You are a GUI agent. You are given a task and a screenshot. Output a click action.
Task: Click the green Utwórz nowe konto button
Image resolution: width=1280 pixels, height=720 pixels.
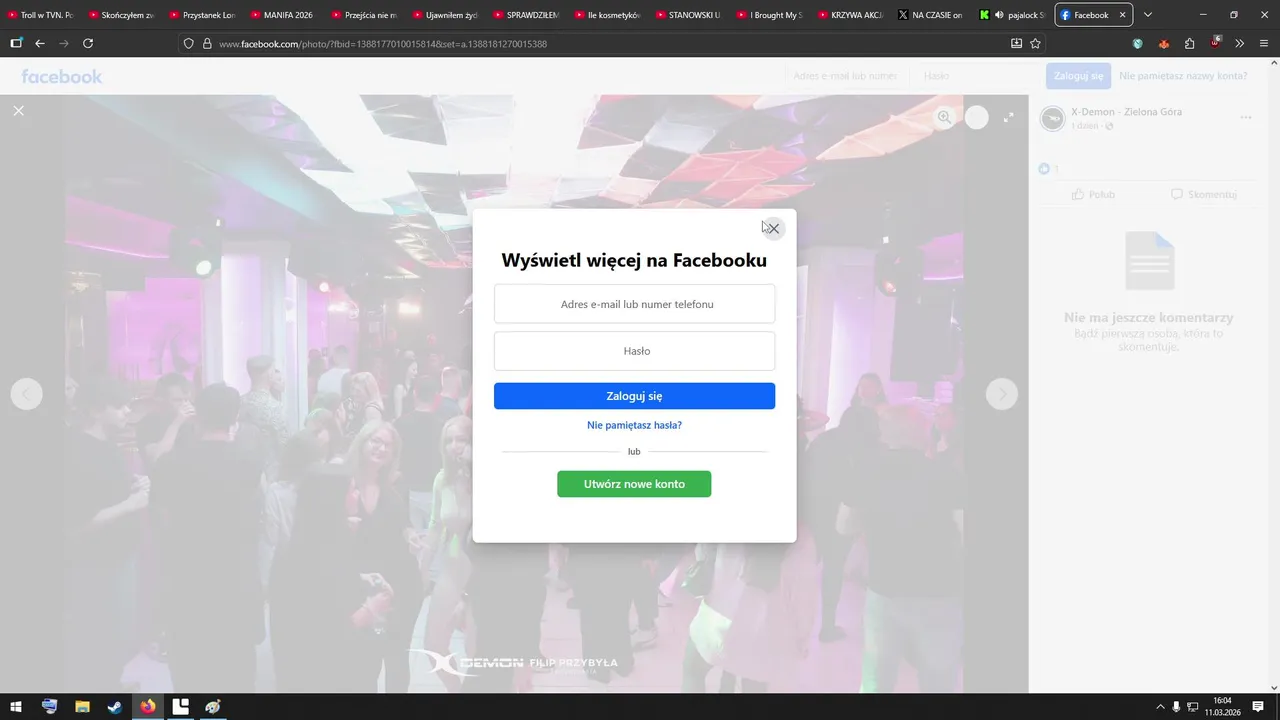[634, 484]
